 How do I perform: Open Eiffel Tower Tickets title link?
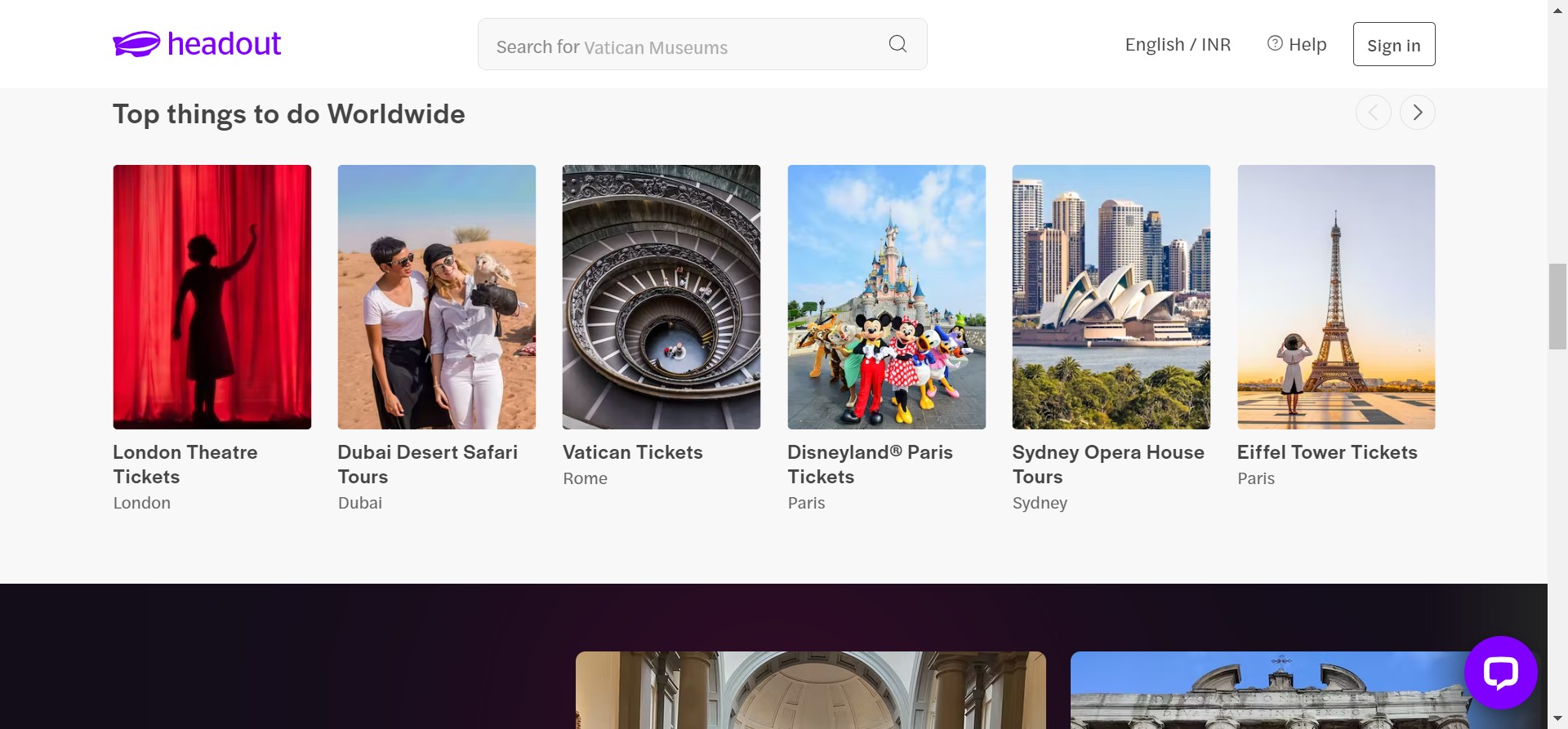pyautogui.click(x=1327, y=452)
